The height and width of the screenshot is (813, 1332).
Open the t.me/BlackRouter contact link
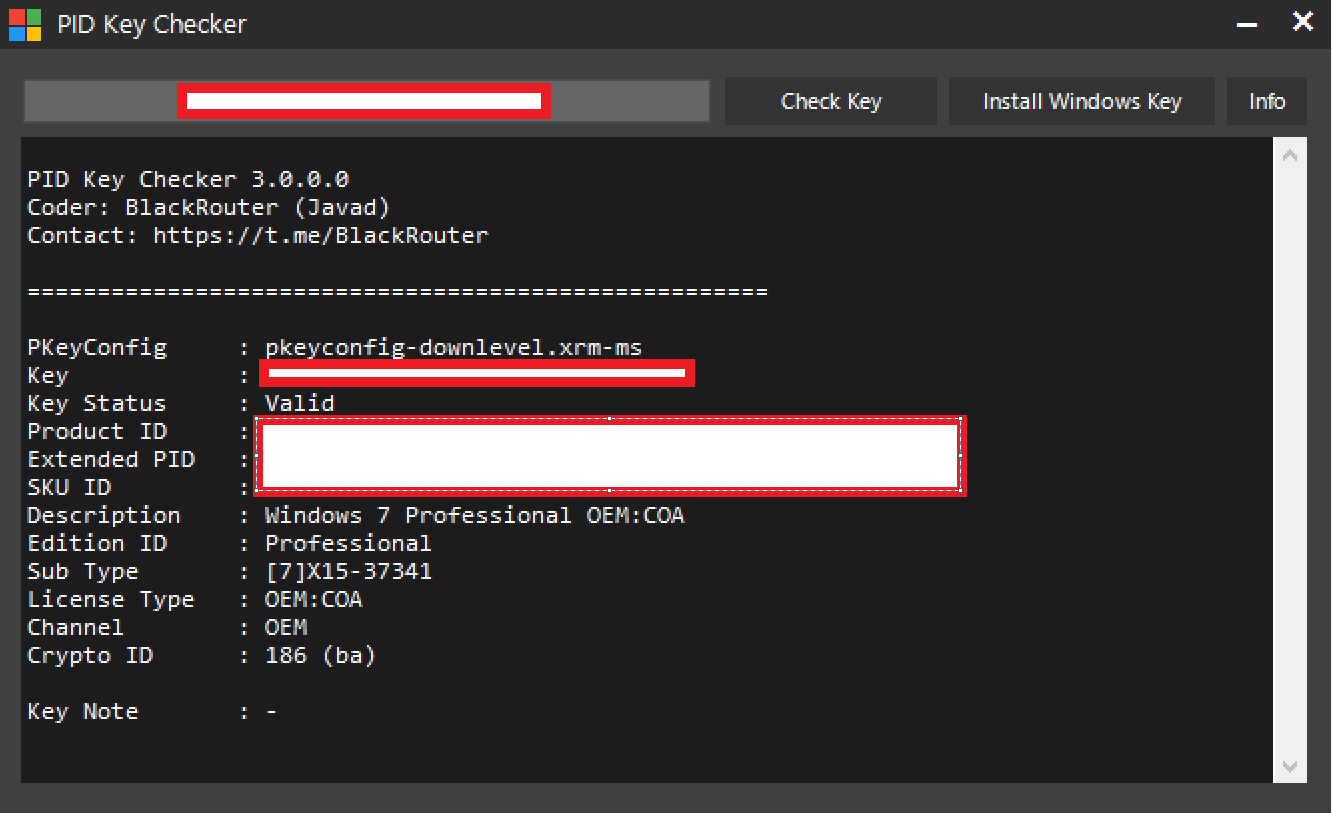pyautogui.click(x=320, y=236)
